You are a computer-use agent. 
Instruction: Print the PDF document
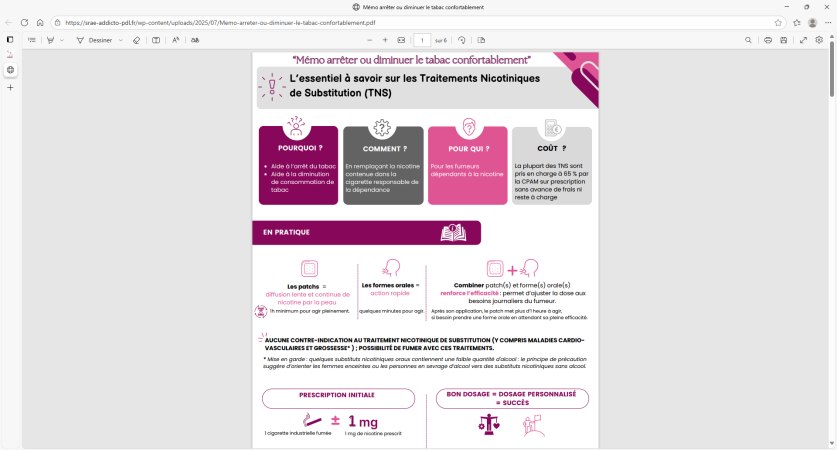[768, 40]
